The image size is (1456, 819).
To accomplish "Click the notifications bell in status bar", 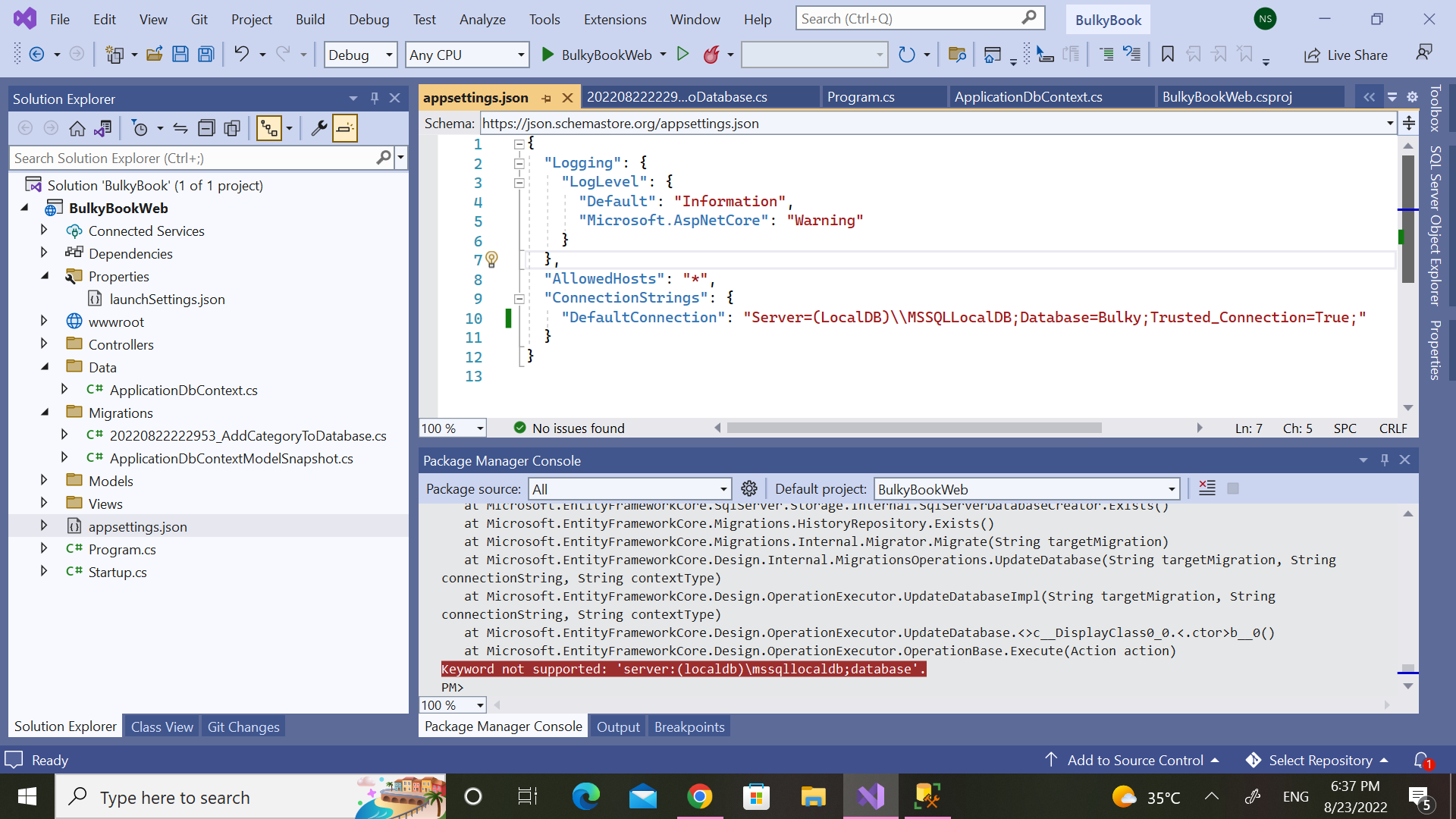I will 1423,760.
